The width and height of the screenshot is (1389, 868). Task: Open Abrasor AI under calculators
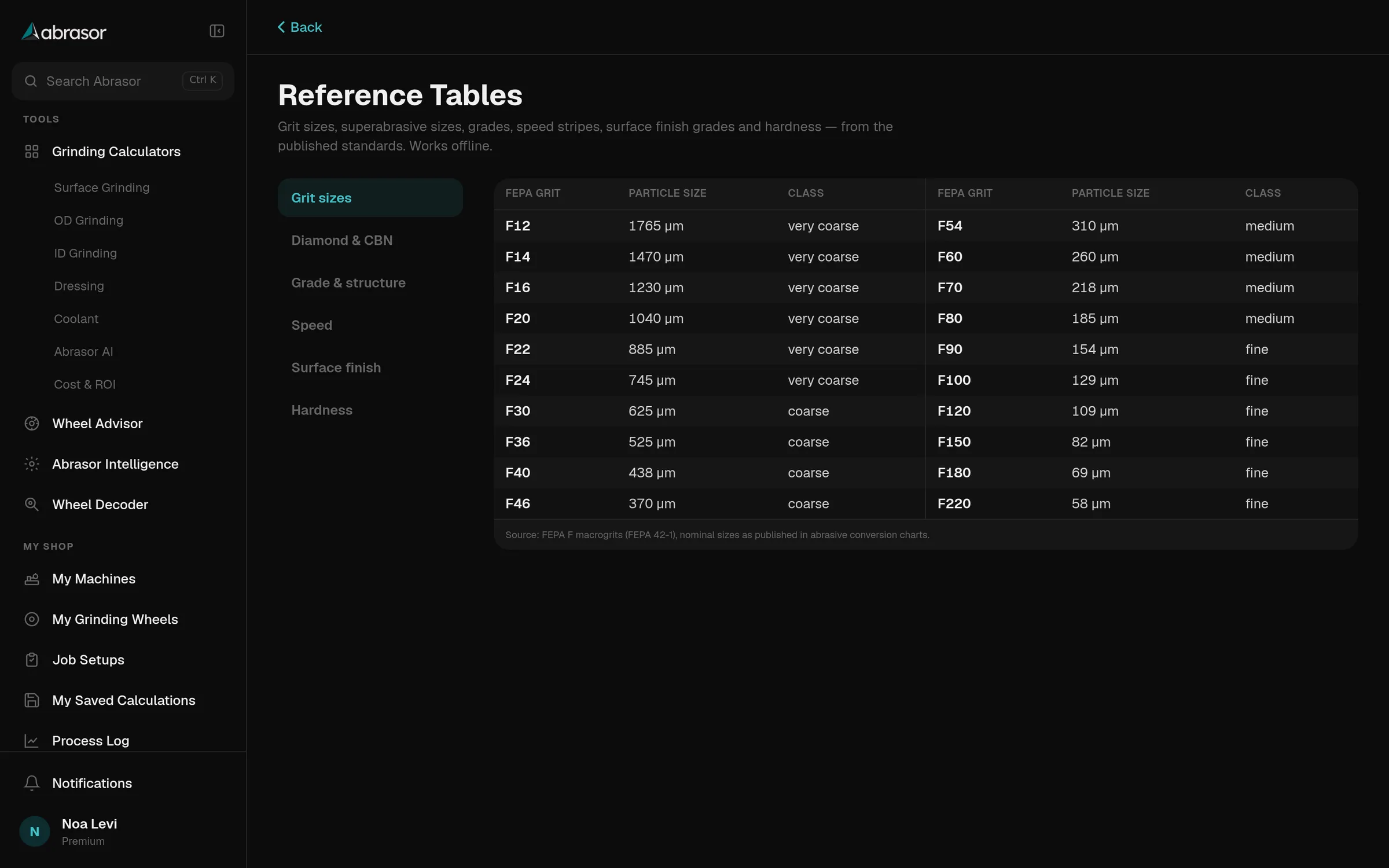83,352
